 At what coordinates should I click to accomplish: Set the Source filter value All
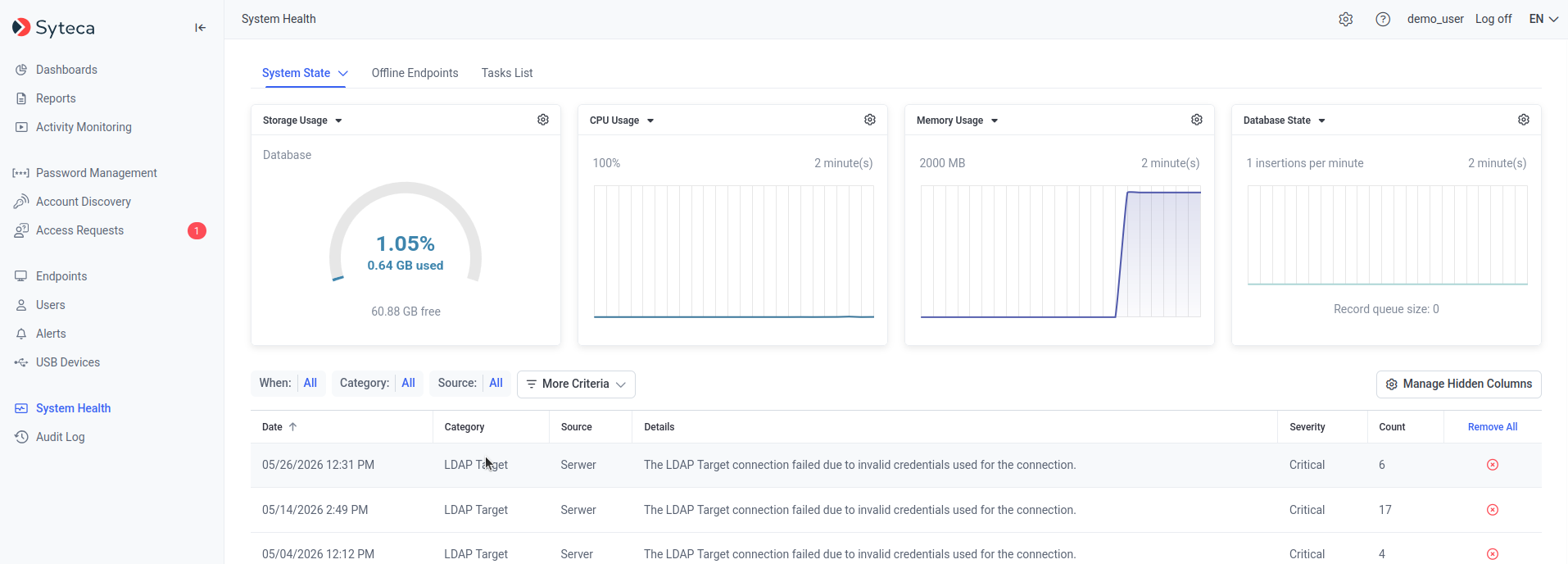[496, 383]
